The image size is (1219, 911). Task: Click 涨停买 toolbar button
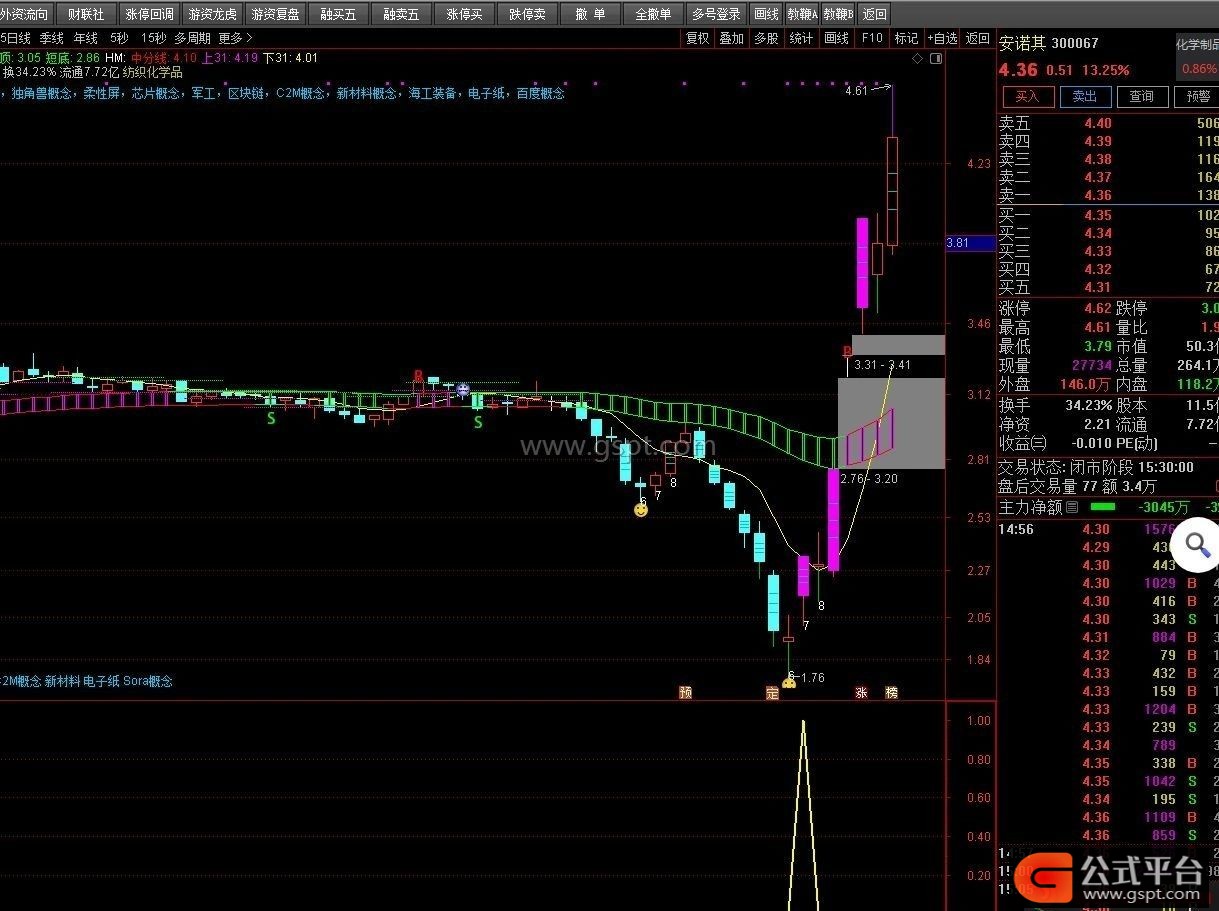point(465,14)
